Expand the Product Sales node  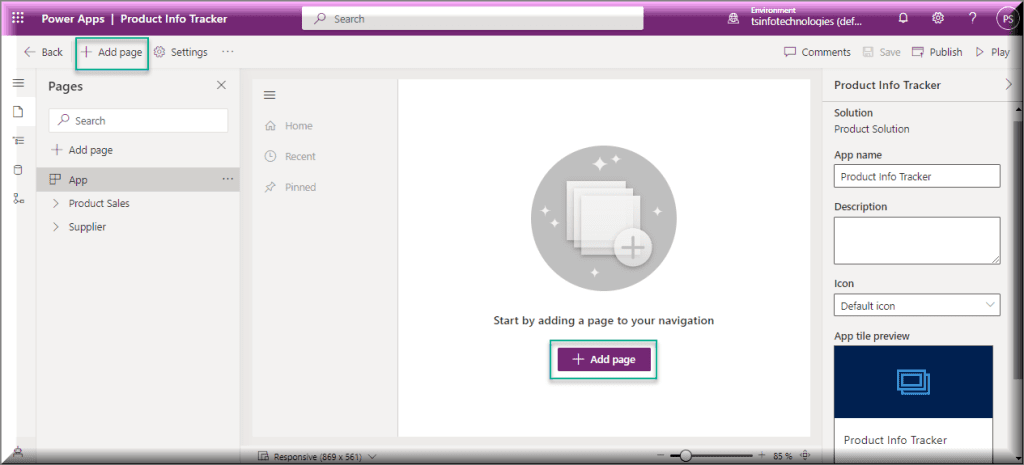point(56,203)
